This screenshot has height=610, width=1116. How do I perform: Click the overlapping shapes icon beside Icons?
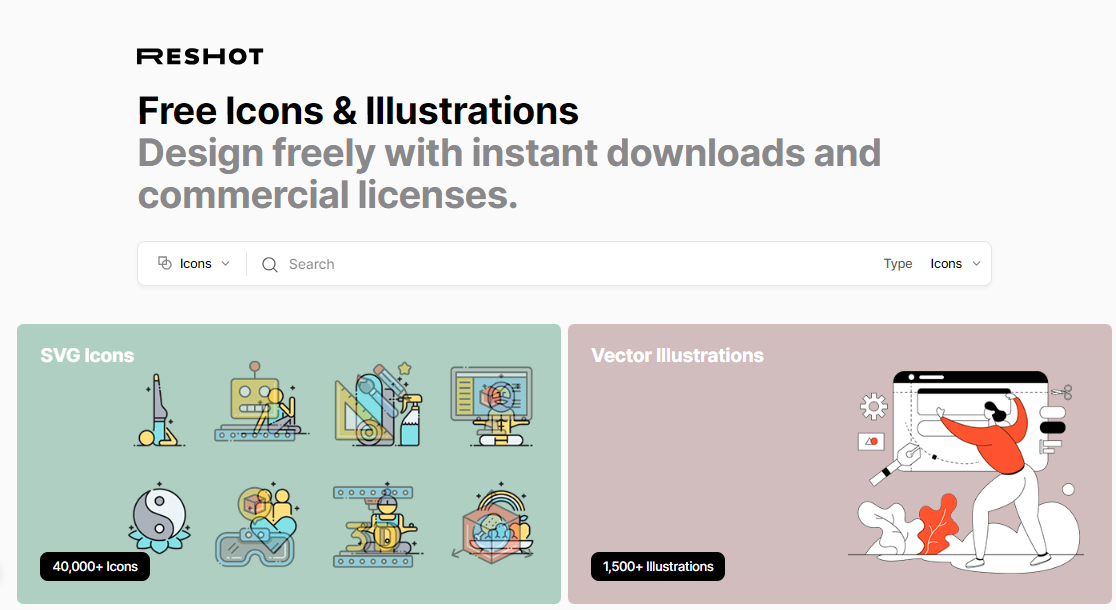pyautogui.click(x=165, y=264)
